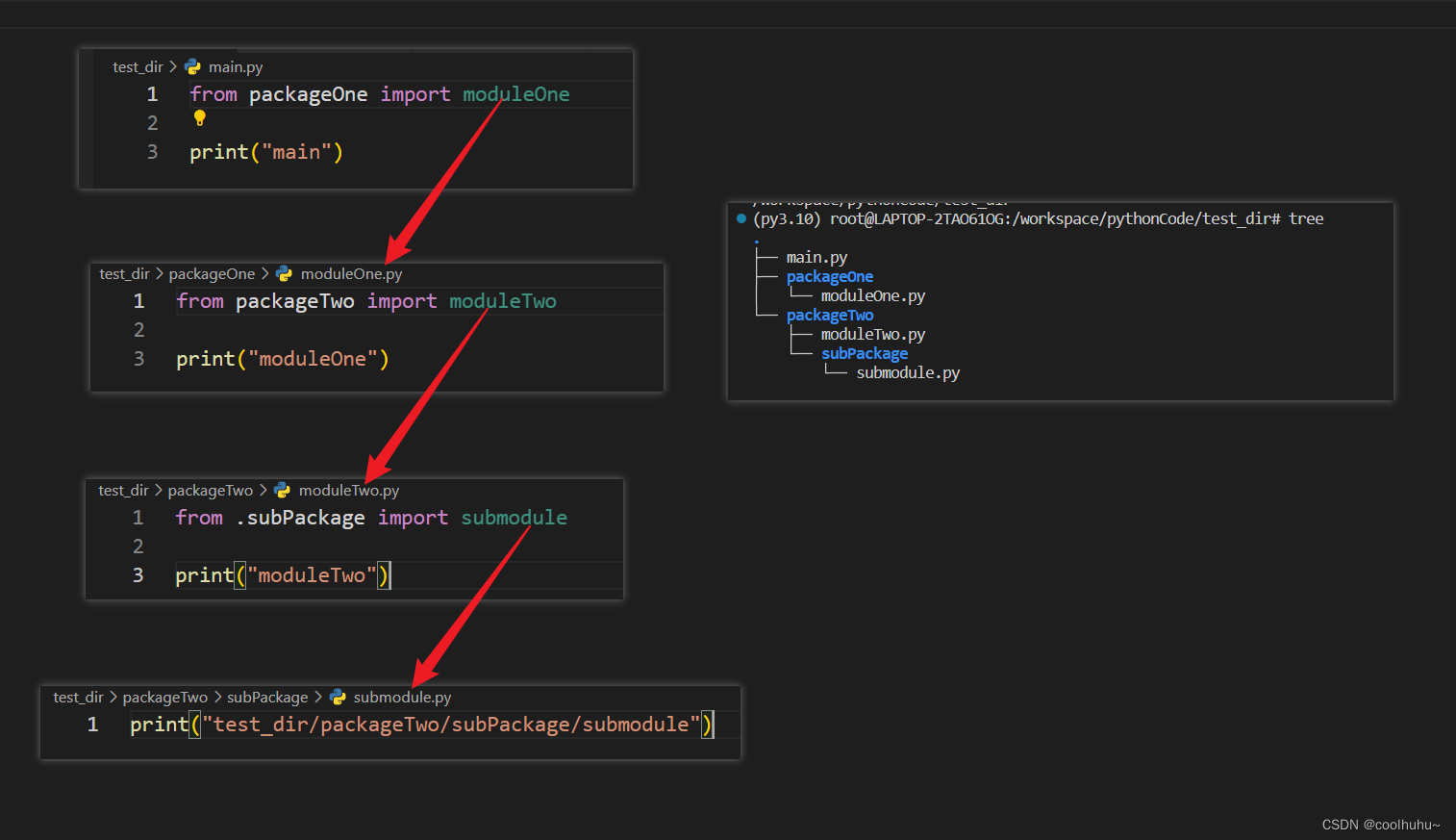Click the blue dot marker before the terminal prompt
Screen dimensions: 1456x840
click(741, 218)
